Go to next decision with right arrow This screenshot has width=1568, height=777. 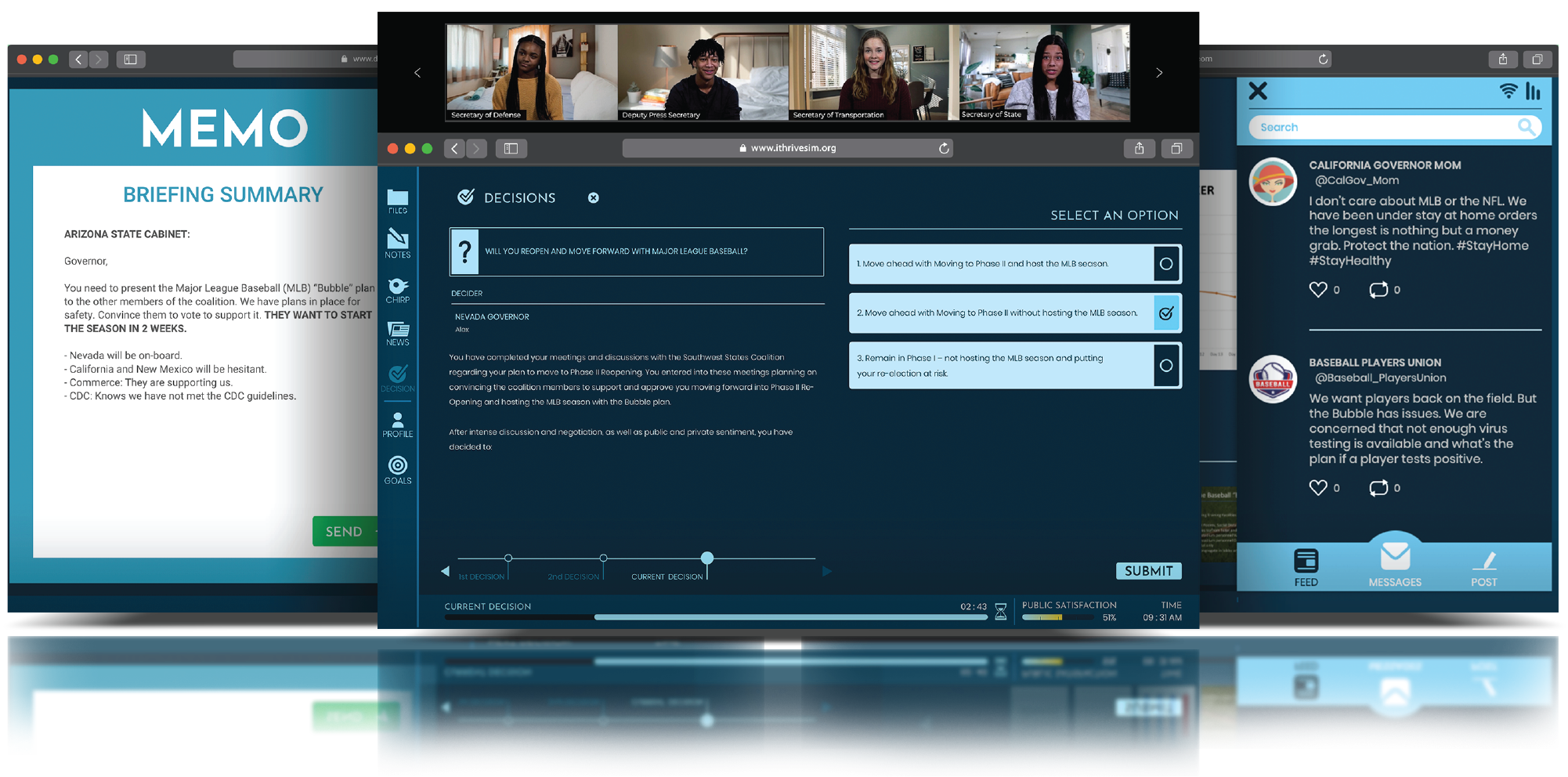[x=827, y=572]
